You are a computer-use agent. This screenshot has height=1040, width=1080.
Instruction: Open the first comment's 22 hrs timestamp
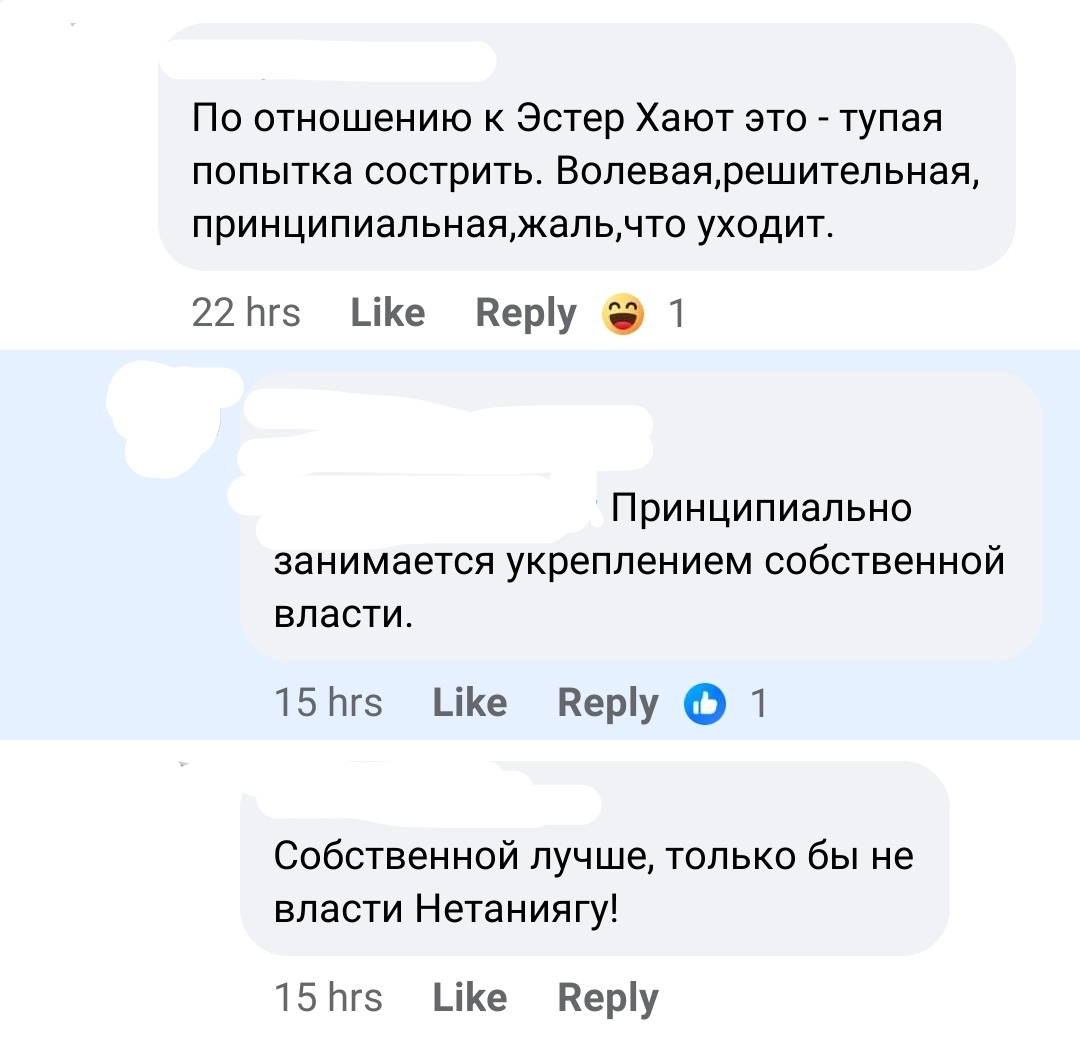[247, 312]
